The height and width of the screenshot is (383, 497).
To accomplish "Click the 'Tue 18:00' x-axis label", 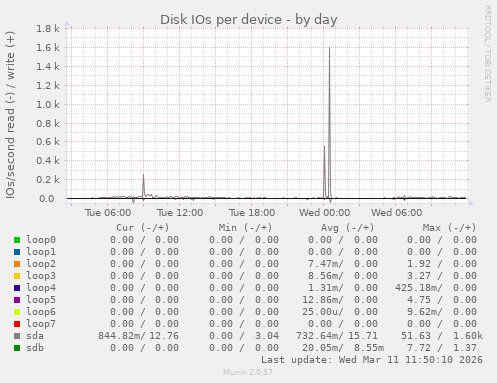I will [252, 213].
